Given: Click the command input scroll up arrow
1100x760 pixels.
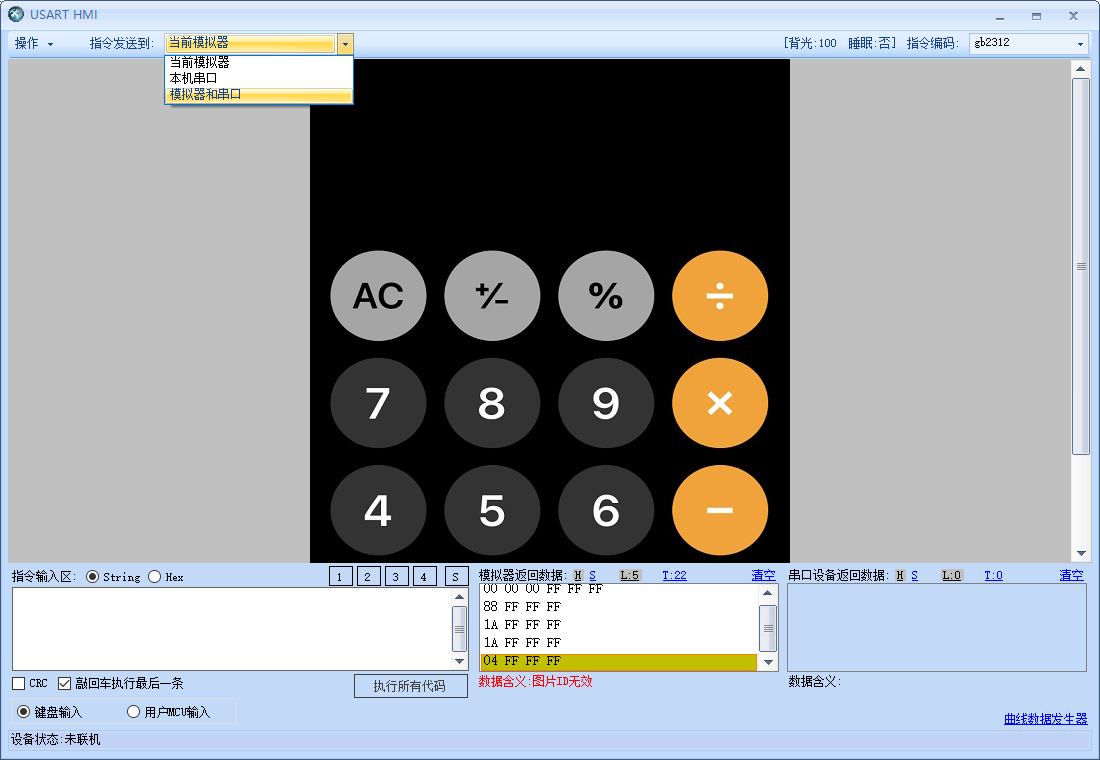Looking at the screenshot, I should (x=460, y=596).
